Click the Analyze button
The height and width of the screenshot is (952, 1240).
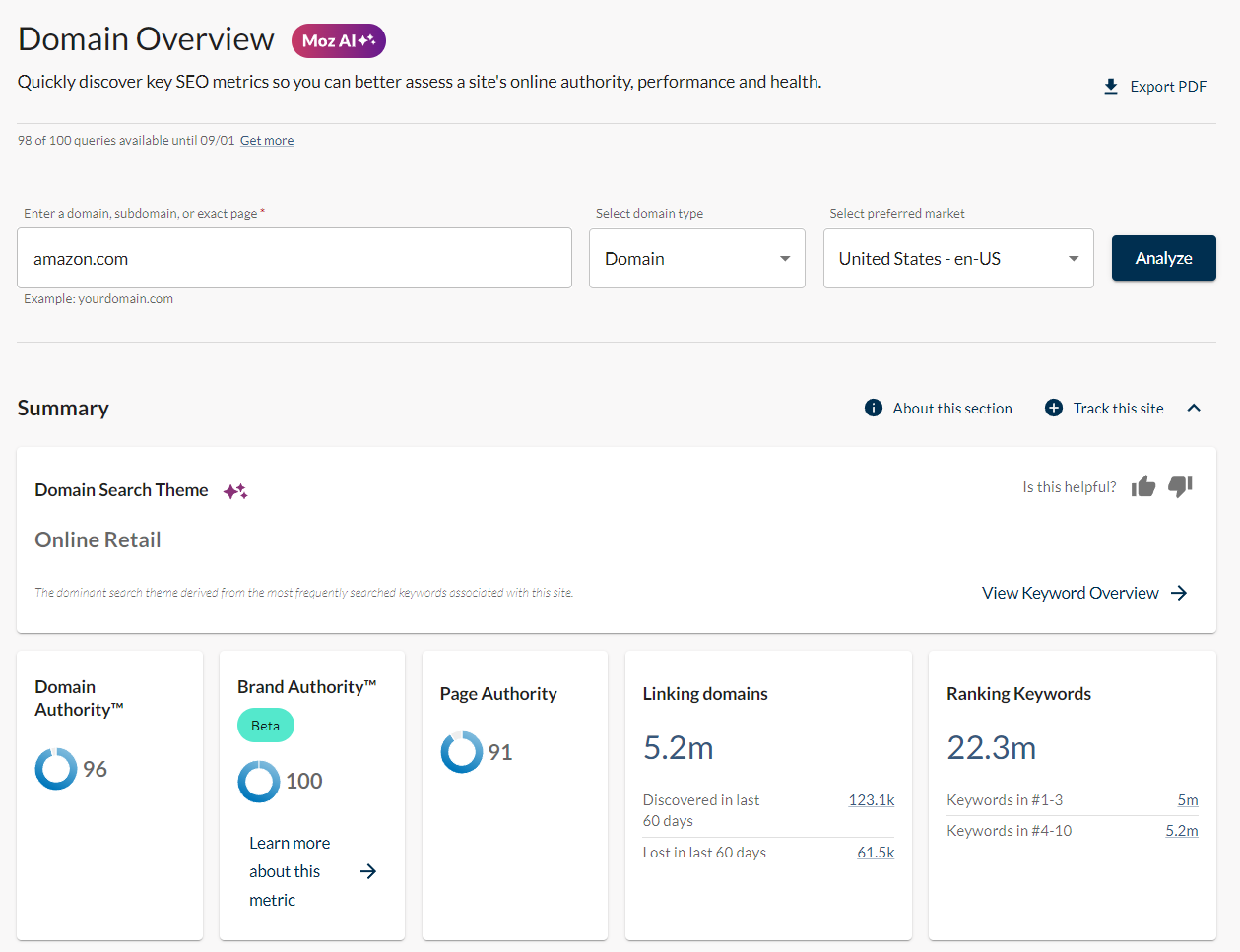[x=1164, y=258]
